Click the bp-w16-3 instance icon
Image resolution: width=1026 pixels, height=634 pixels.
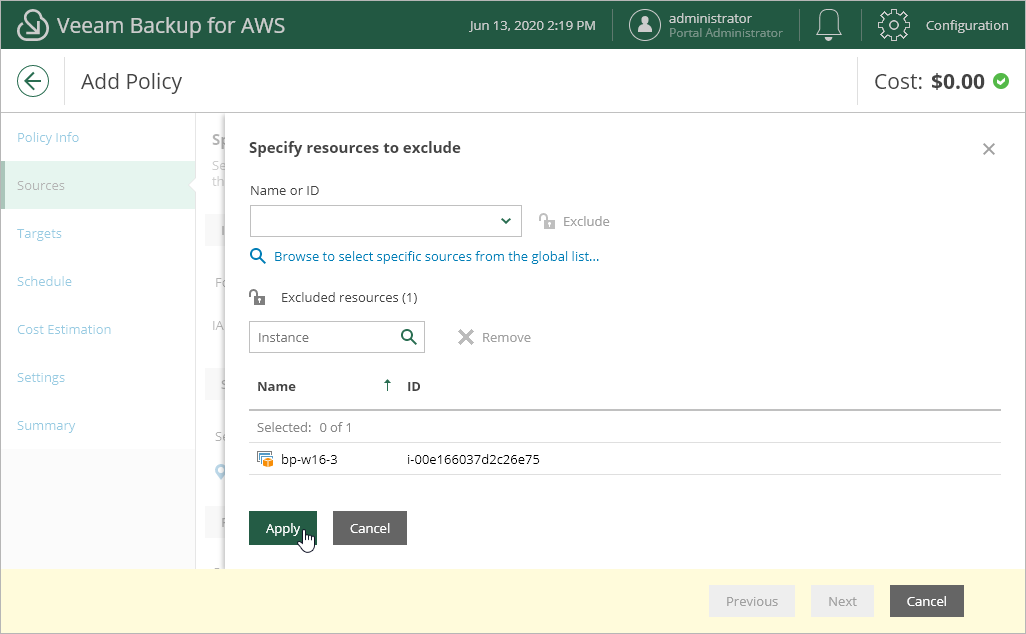(x=265, y=459)
